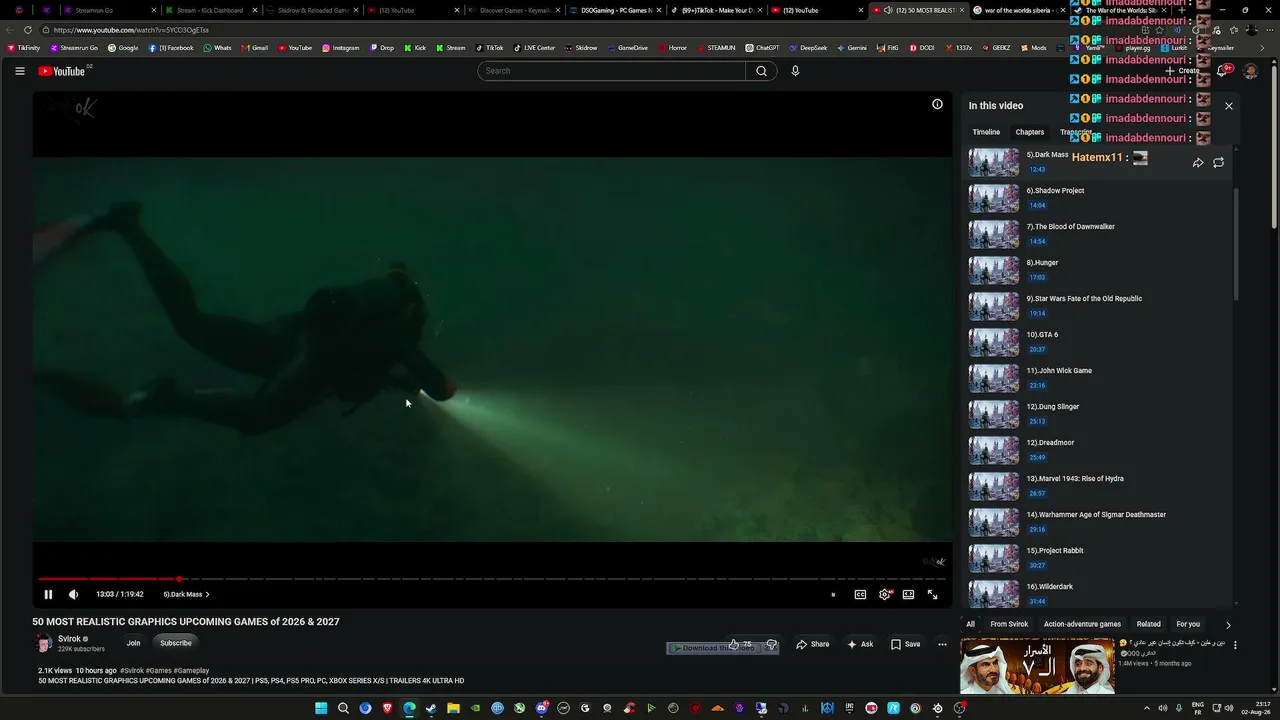Open the DeepSeek bookmark
Screen dimensions: 1280x720
coord(810,48)
